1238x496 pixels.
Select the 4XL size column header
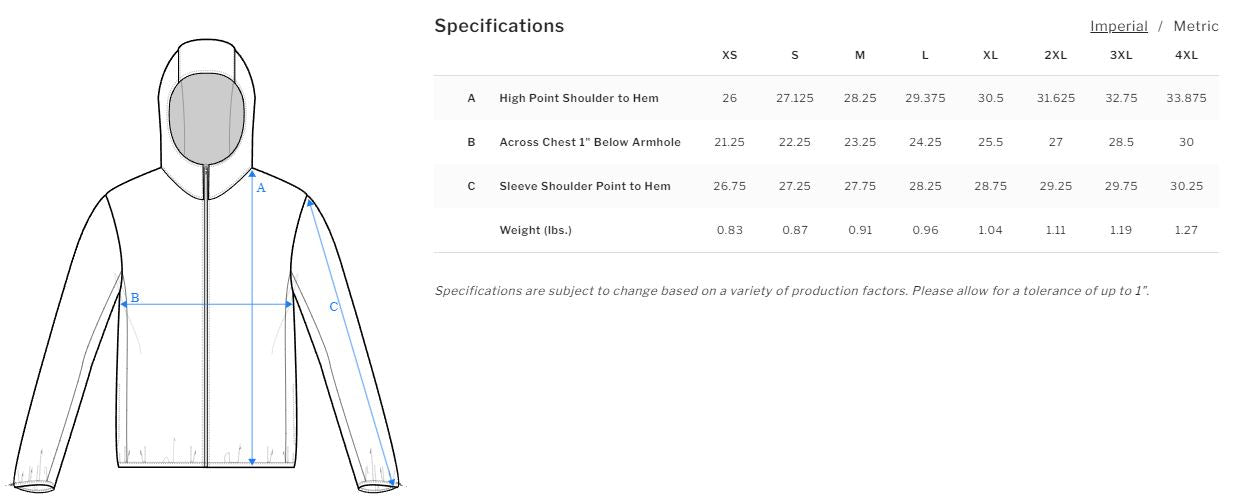1186,55
